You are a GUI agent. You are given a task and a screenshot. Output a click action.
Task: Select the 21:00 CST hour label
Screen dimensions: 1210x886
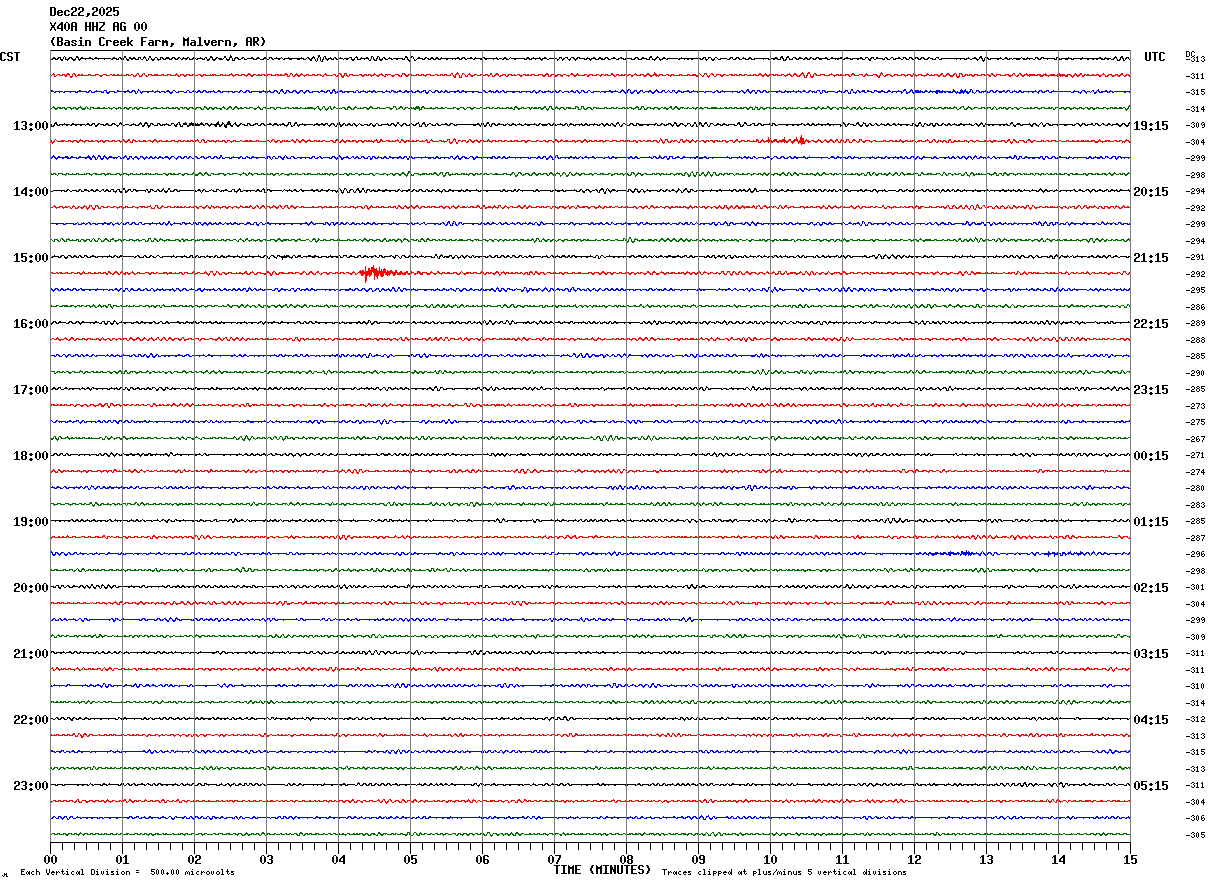click(x=30, y=654)
